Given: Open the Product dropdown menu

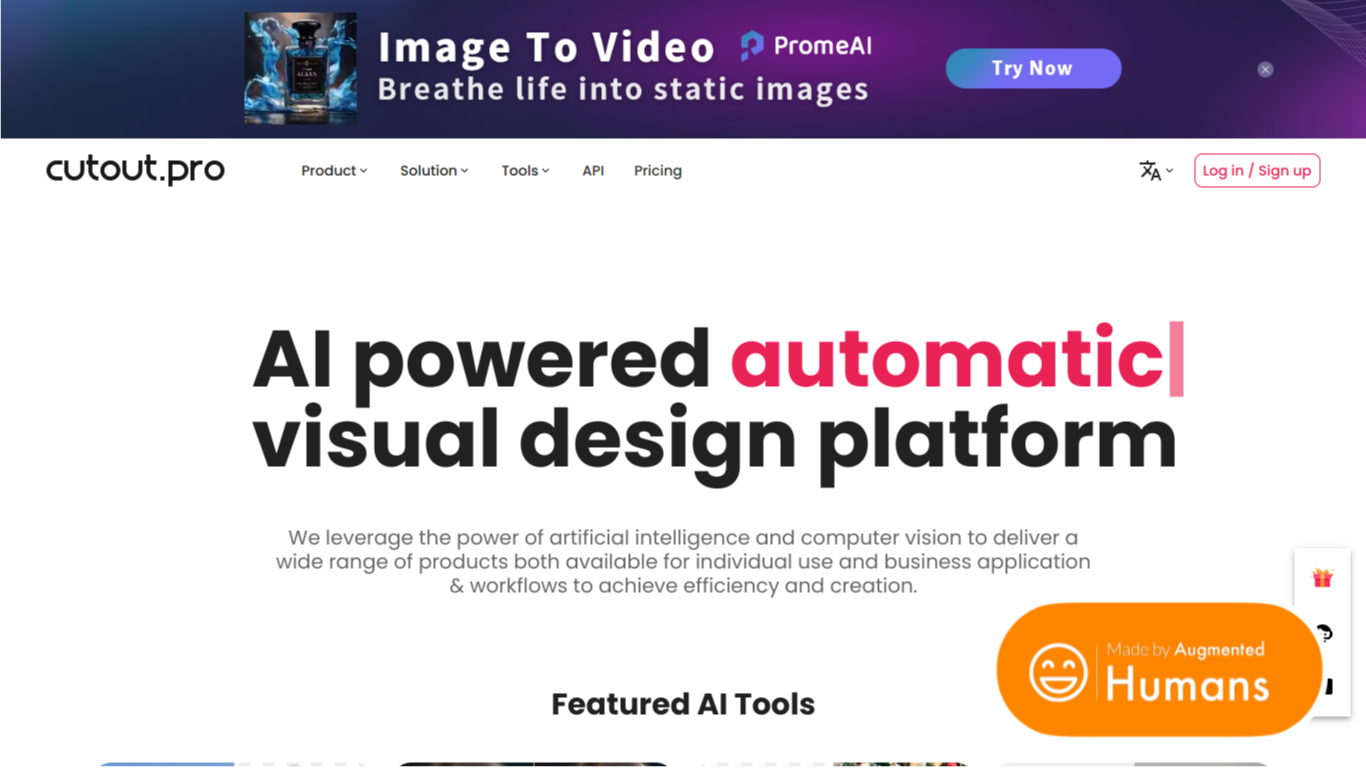Looking at the screenshot, I should click(x=334, y=171).
